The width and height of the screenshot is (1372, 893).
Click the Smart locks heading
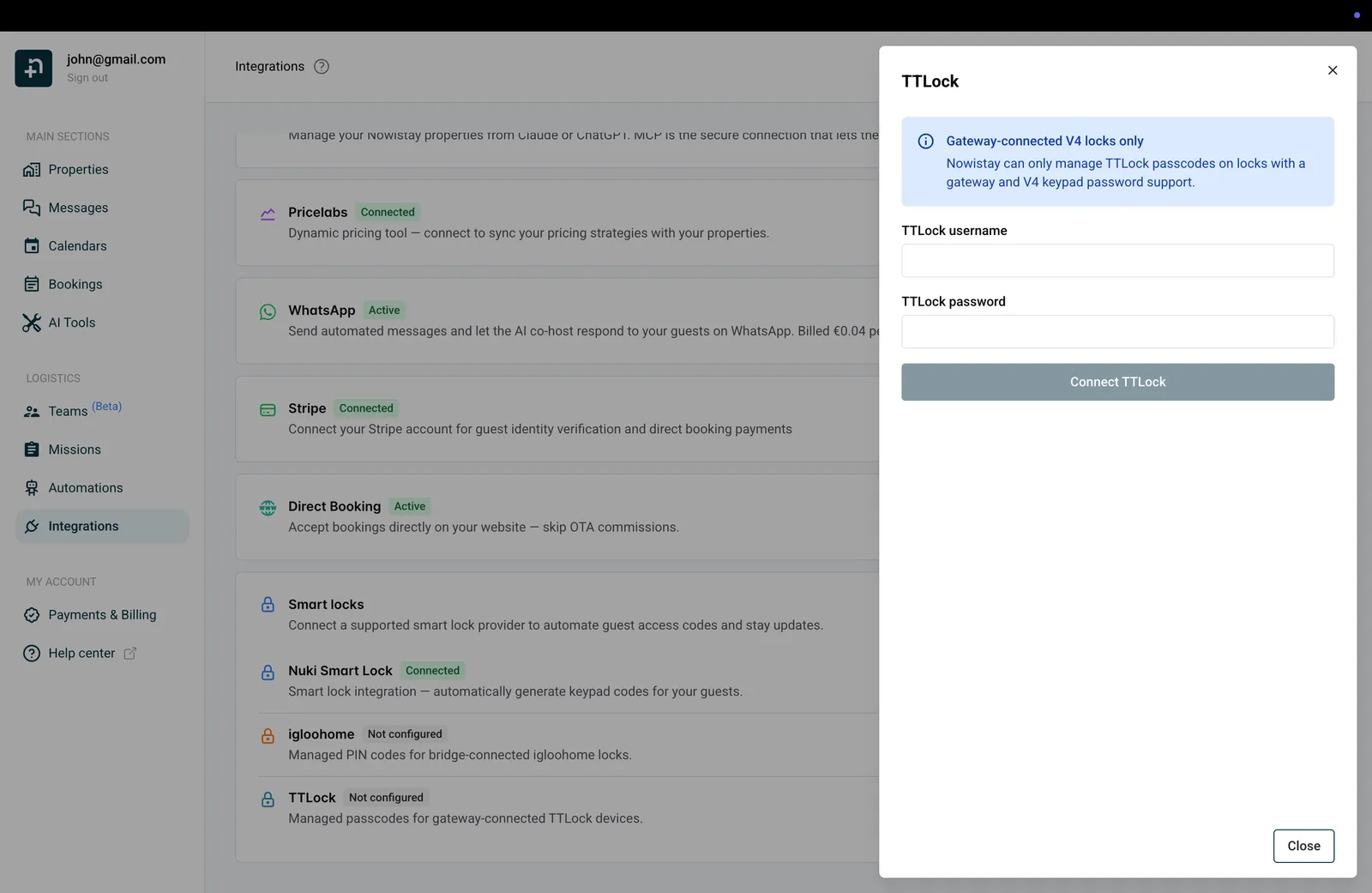pos(326,605)
